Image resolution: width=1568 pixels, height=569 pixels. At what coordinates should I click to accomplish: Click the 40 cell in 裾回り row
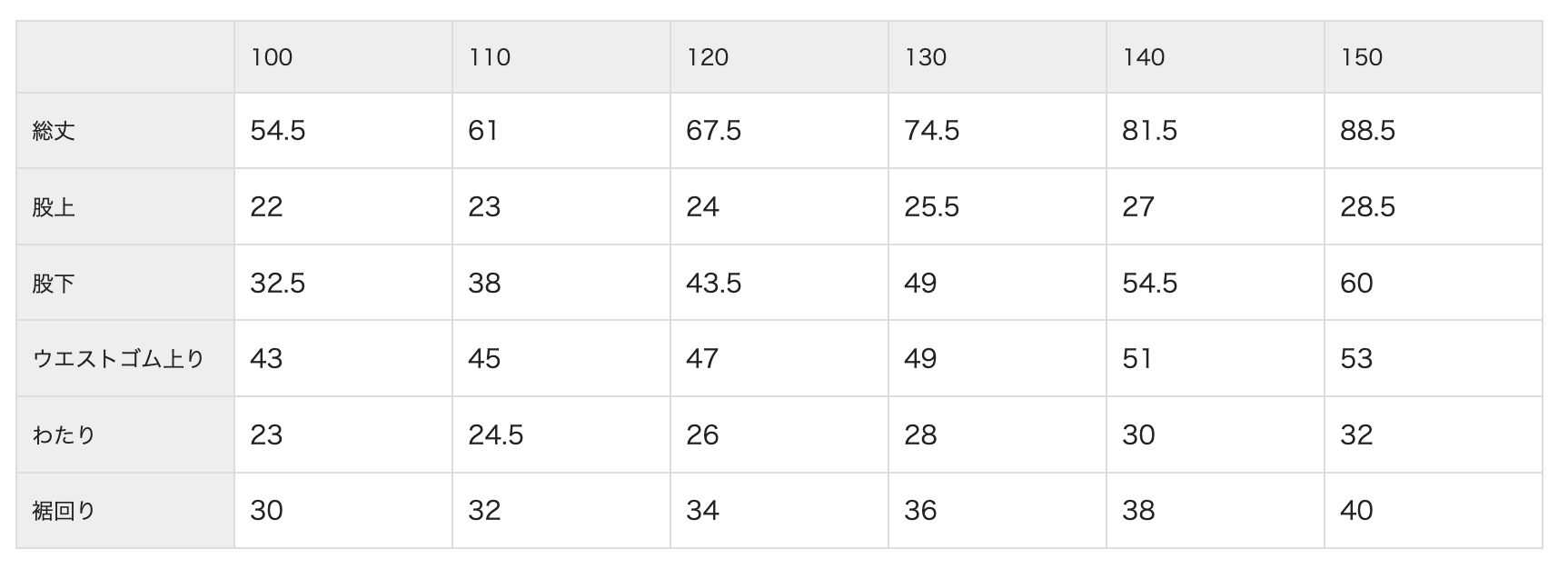(1356, 511)
